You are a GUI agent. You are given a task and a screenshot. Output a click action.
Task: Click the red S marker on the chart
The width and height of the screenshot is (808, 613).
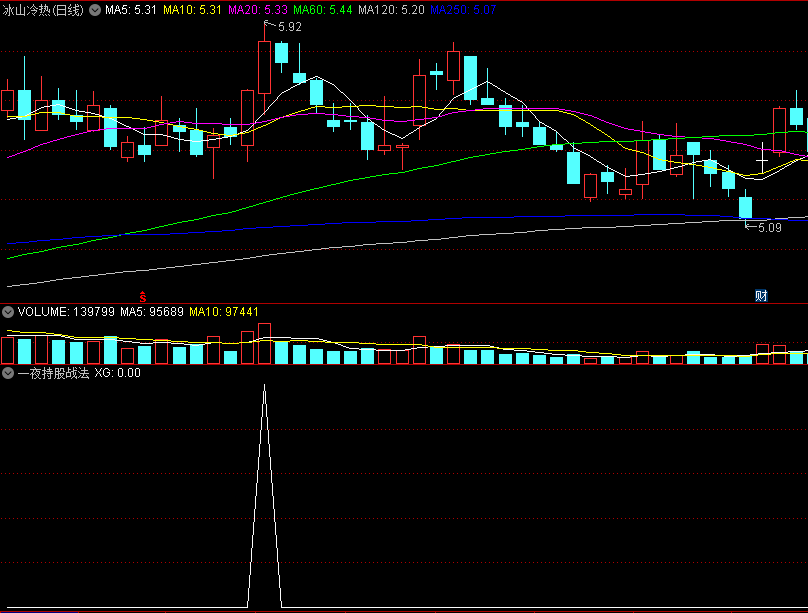[143, 297]
